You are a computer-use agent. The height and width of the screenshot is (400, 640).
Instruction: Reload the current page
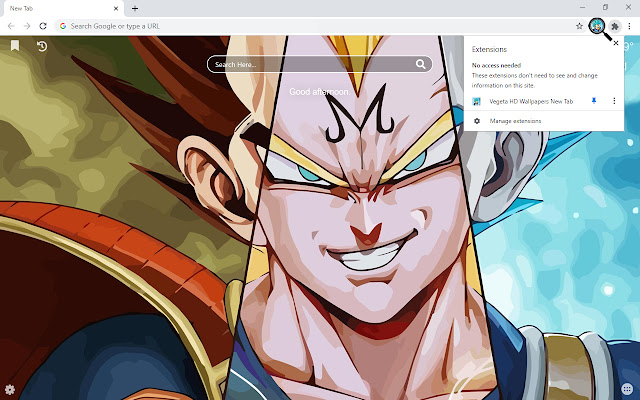(43, 26)
